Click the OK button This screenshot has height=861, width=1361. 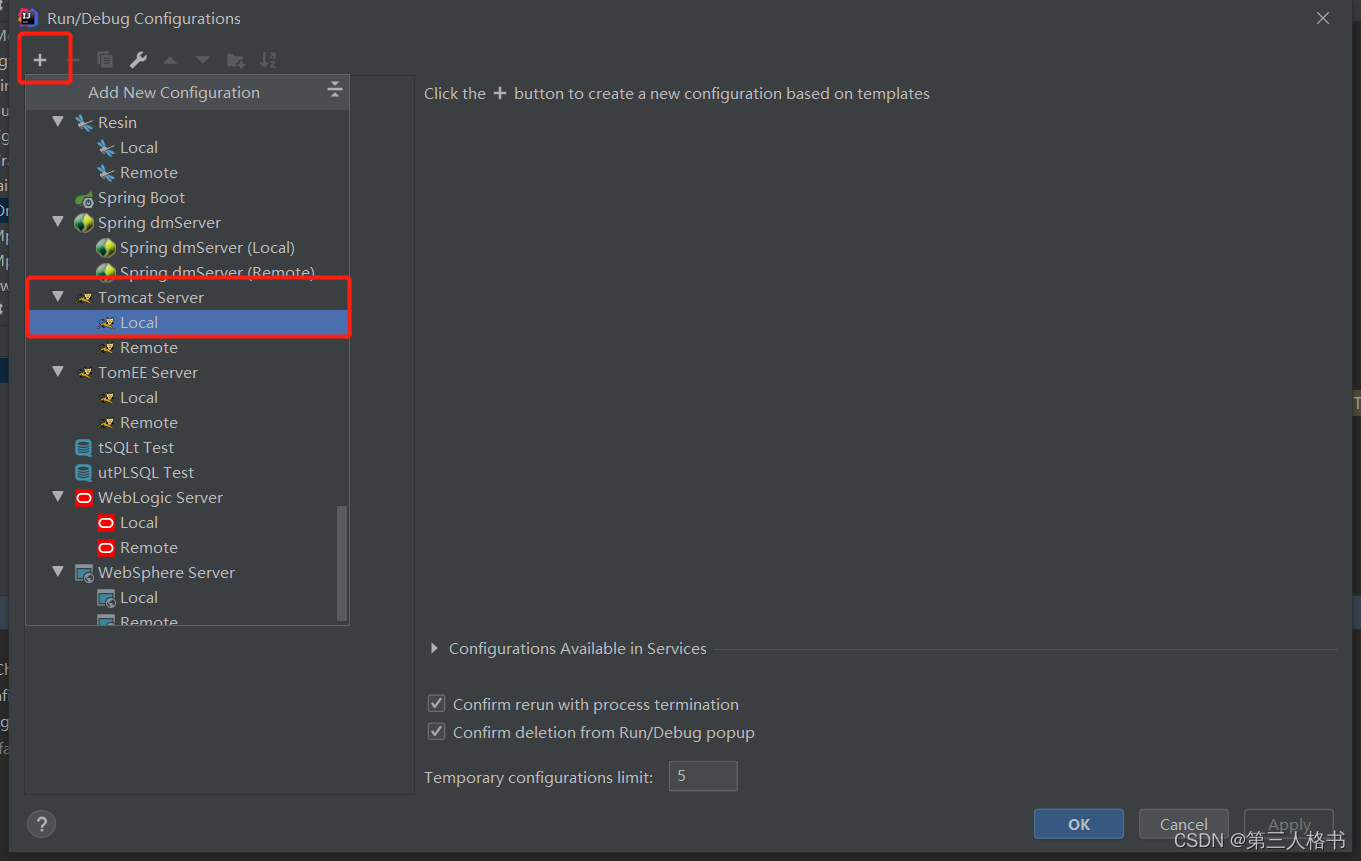[x=1079, y=824]
